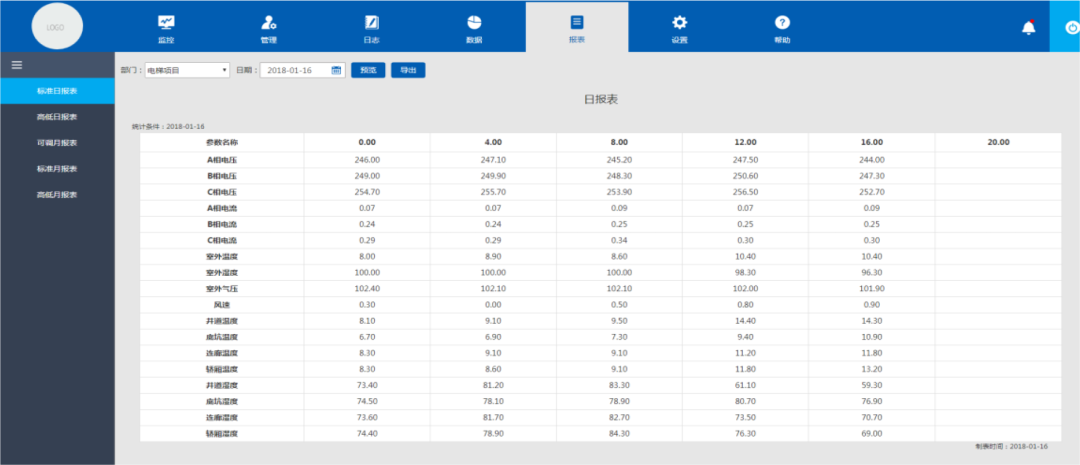This screenshot has height=465, width=1080.
Task: Click the 井道湿度 value 83.30
Action: (619, 385)
